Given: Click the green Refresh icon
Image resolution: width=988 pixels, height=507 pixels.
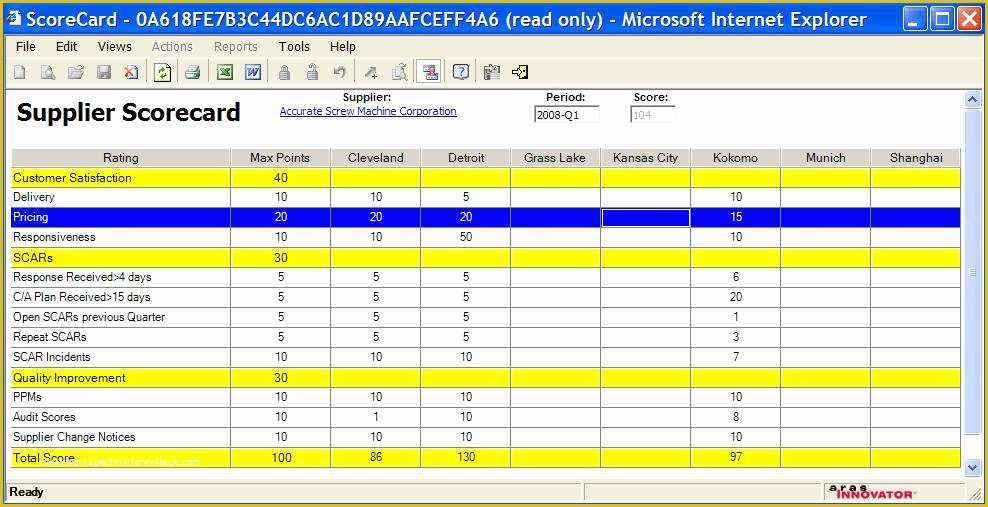Looking at the screenshot, I should coord(163,72).
